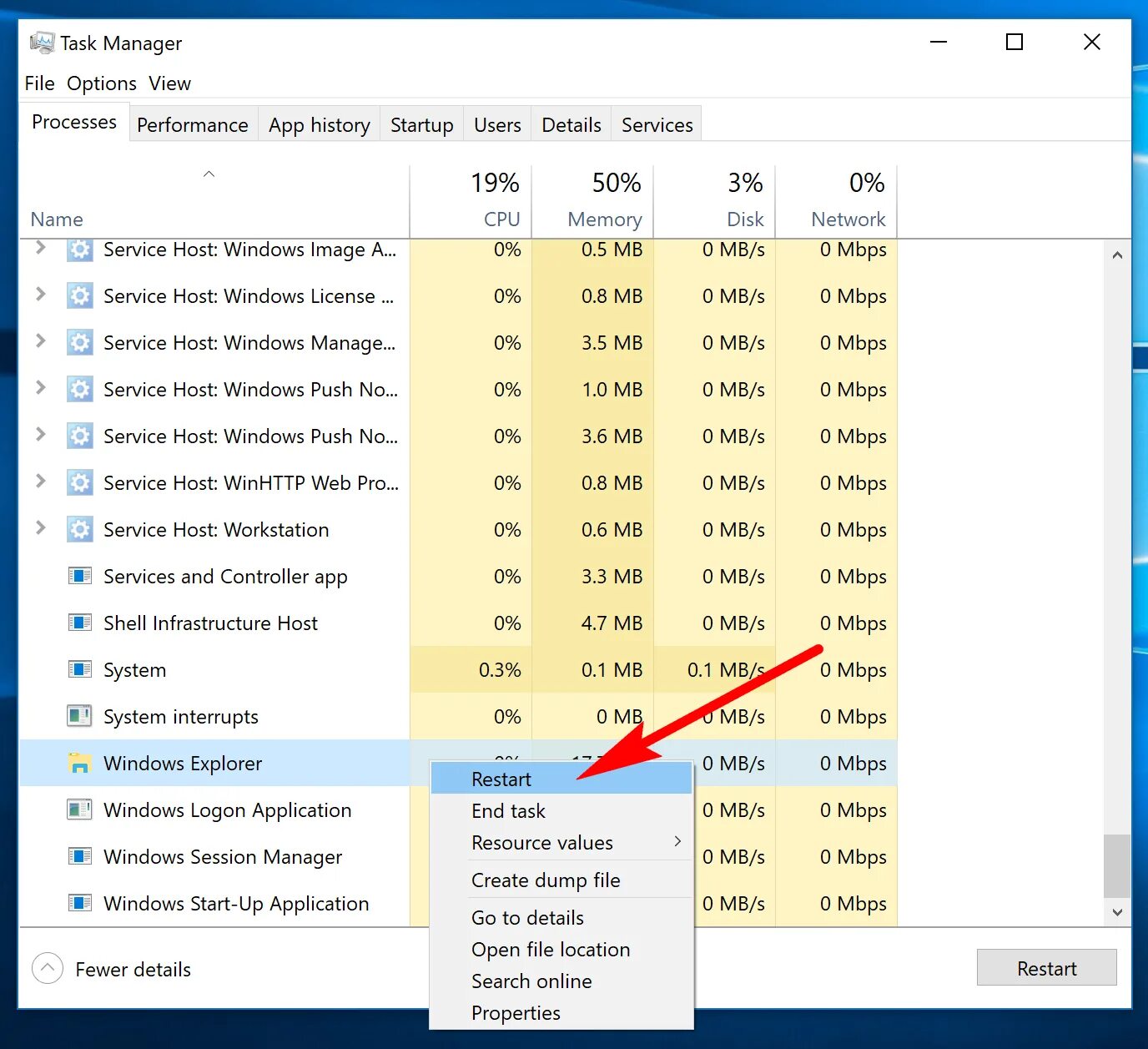Click the Restart button at bottom right
The height and width of the screenshot is (1049, 1148).
[x=1046, y=967]
